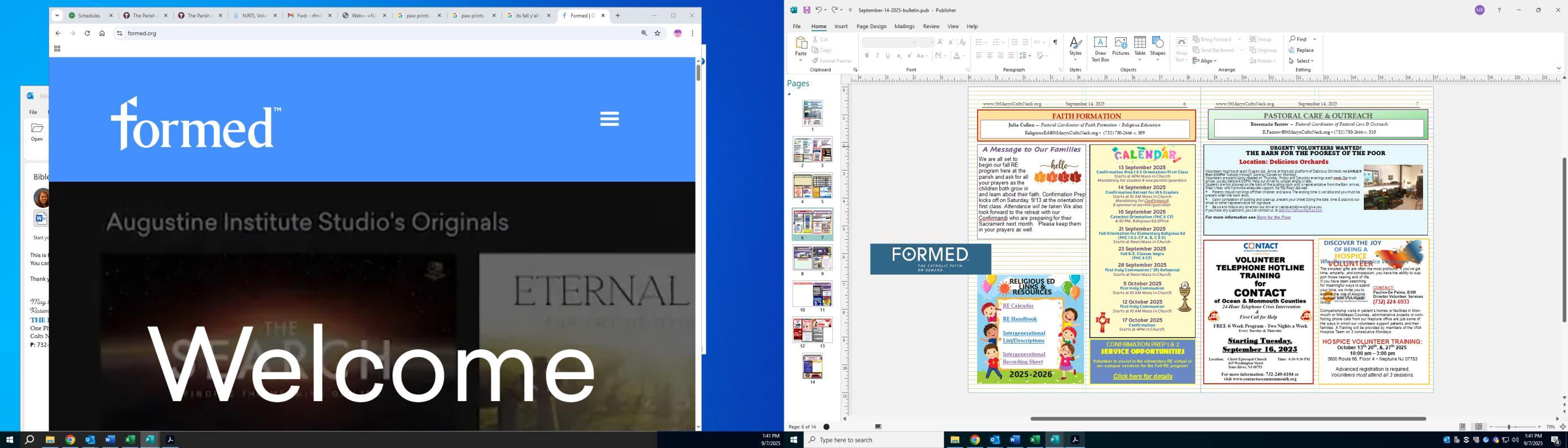Screen dimensions: 1568x448
Task: Open the Mailings ribbon tab
Action: pos(904,27)
